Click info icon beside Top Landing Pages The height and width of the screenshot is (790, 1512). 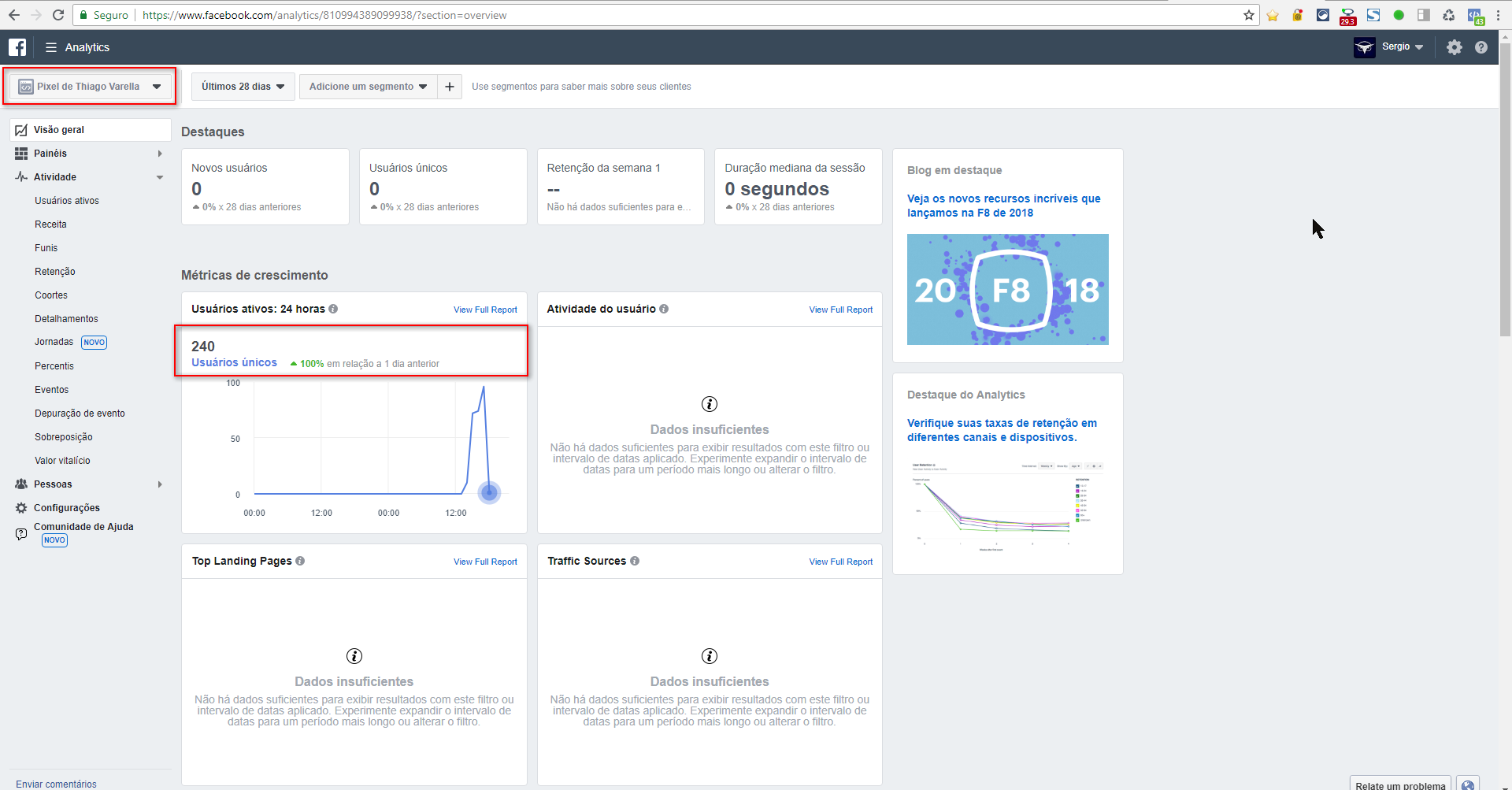tap(300, 561)
